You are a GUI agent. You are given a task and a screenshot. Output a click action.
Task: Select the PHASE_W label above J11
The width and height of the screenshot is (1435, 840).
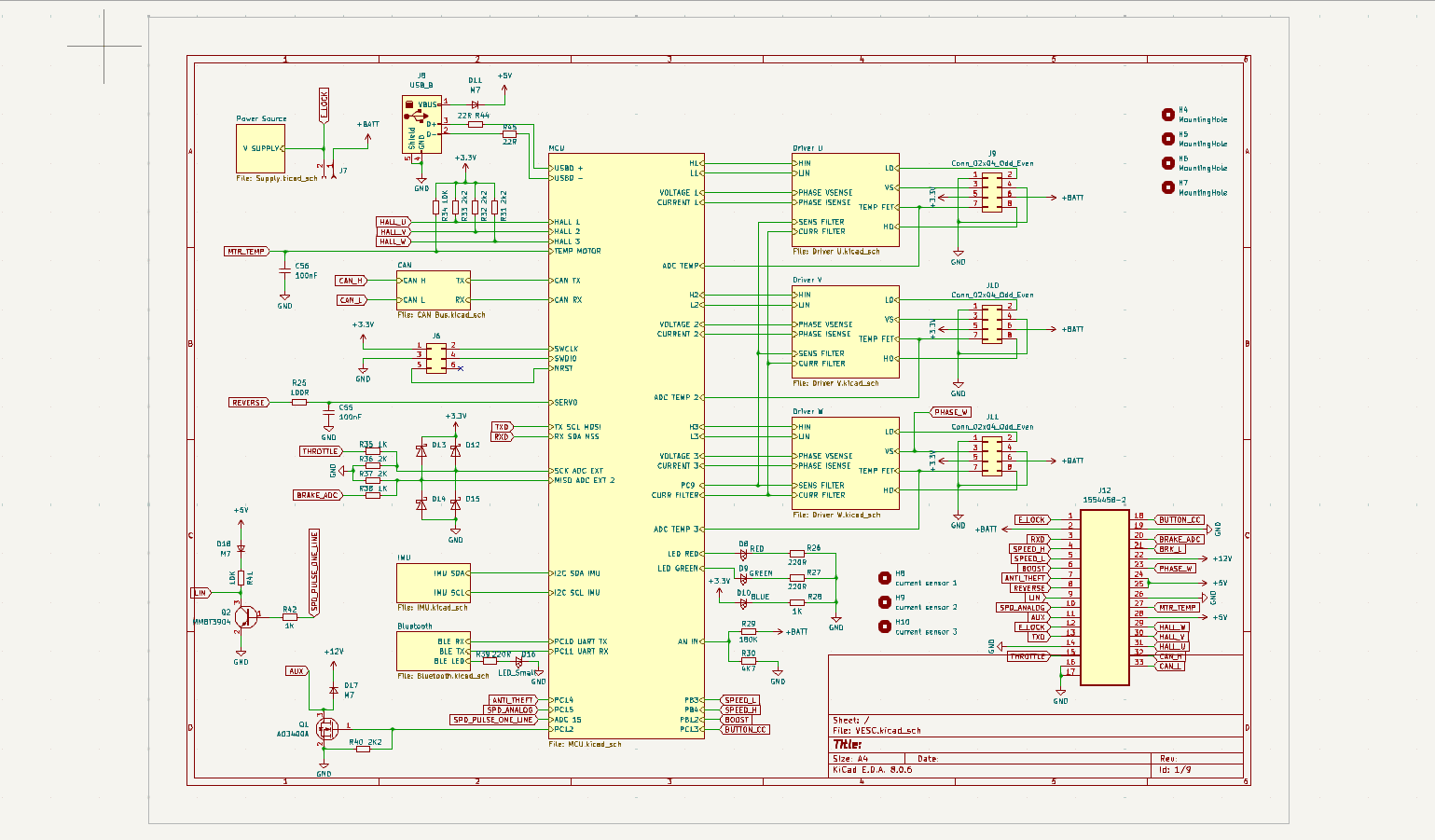click(950, 412)
